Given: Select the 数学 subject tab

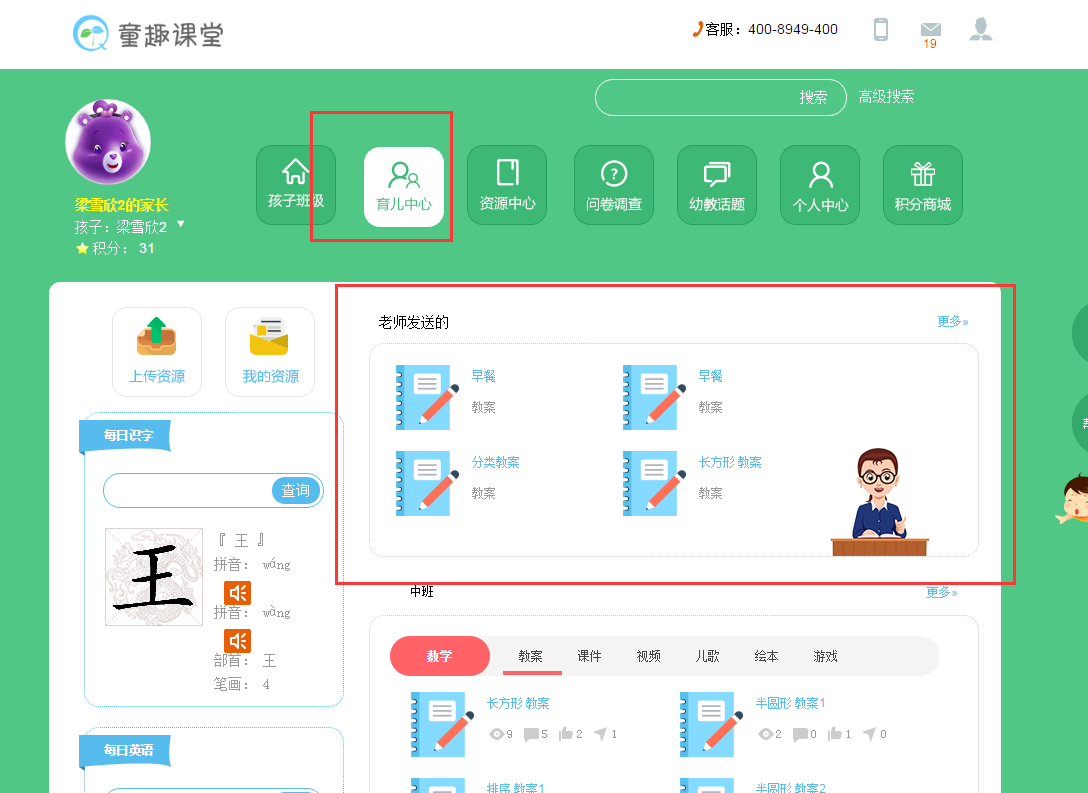Looking at the screenshot, I should coord(440,656).
